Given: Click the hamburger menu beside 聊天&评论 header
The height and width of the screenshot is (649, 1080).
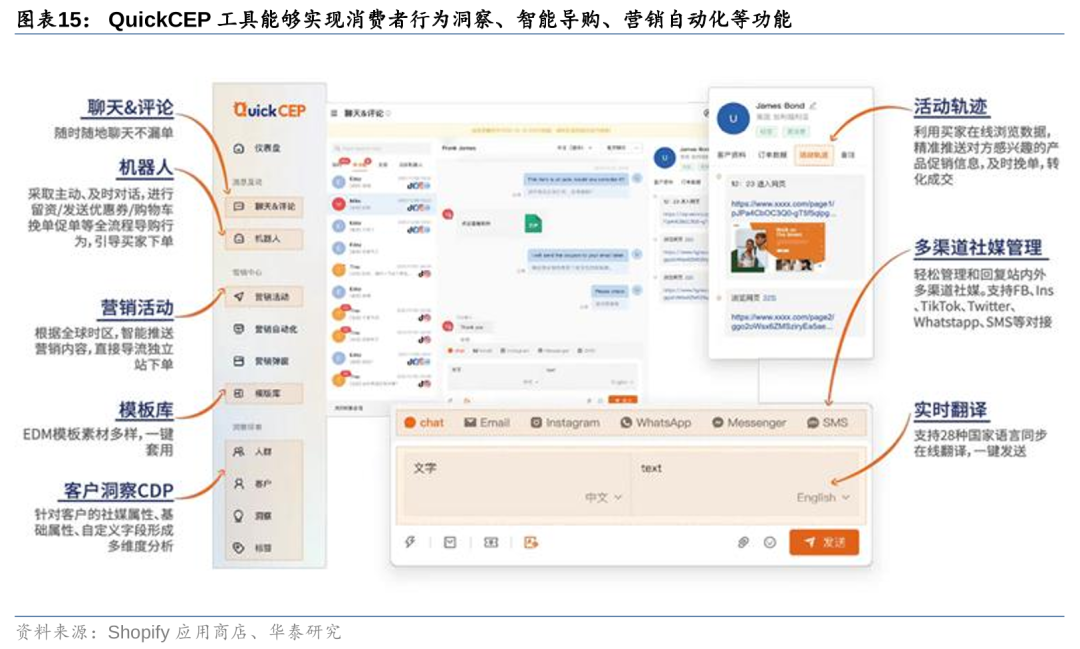Looking at the screenshot, I should (x=335, y=113).
